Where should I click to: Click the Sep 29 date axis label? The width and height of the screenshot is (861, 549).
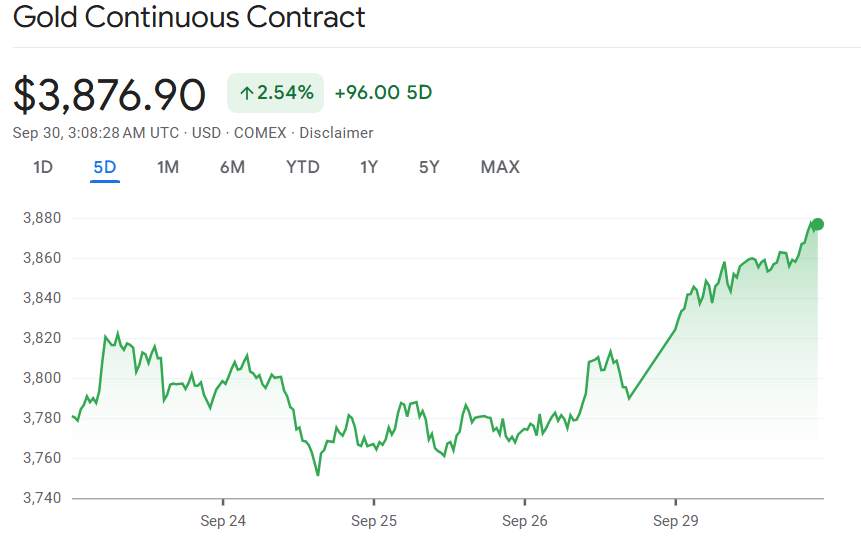tap(676, 521)
